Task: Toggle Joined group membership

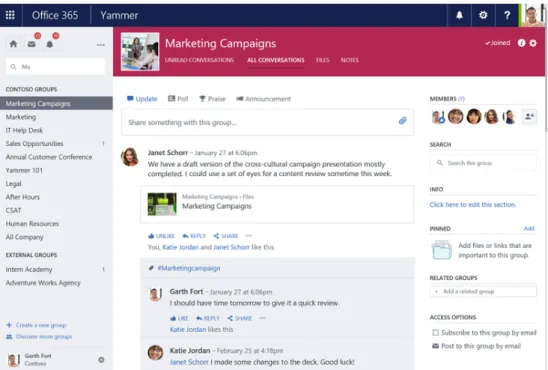Action: (x=498, y=43)
